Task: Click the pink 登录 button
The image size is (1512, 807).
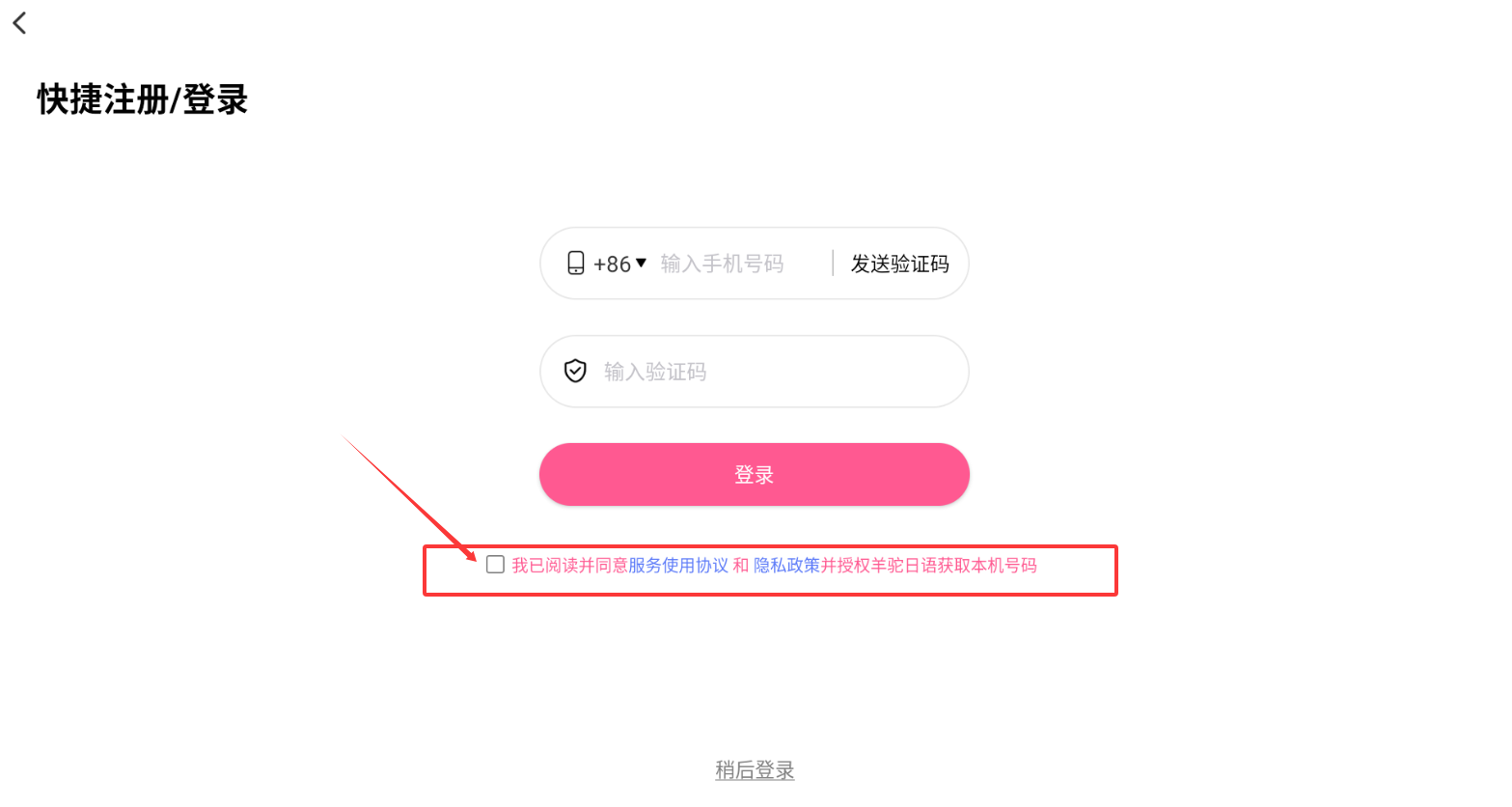Action: (754, 474)
